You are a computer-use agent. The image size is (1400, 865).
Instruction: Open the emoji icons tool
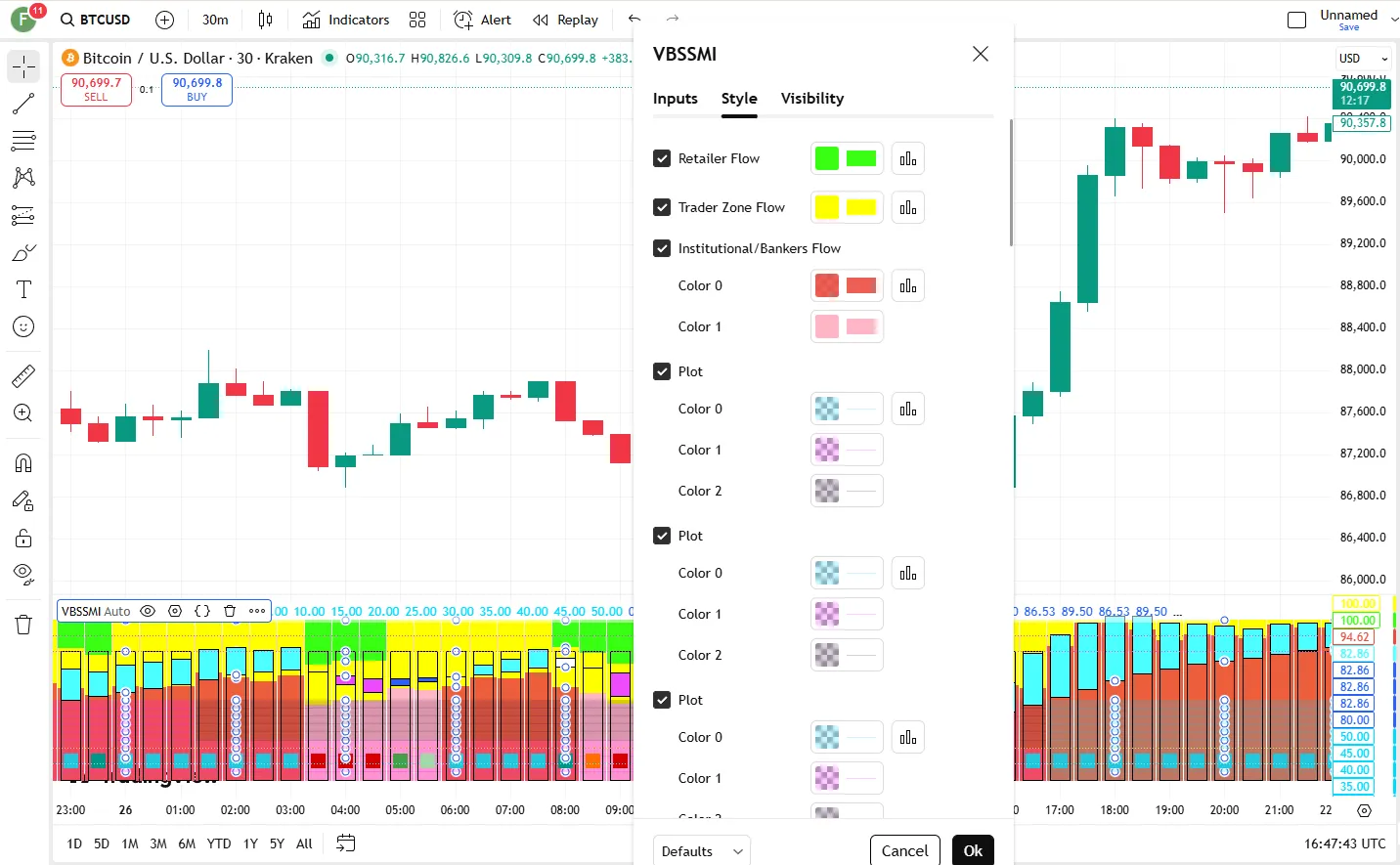pos(23,326)
